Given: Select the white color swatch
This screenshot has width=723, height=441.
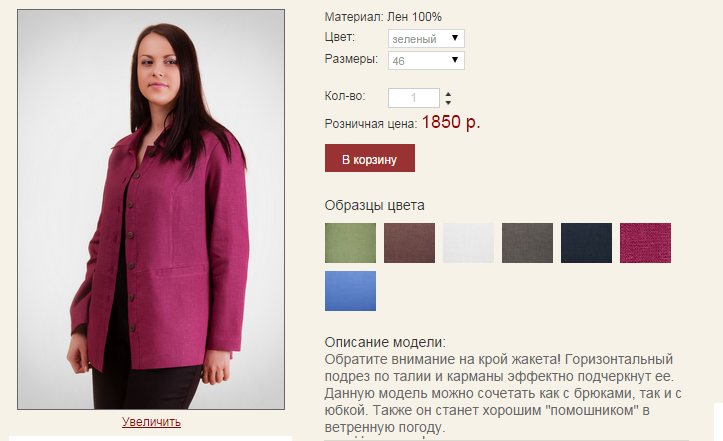Looking at the screenshot, I should (x=468, y=243).
